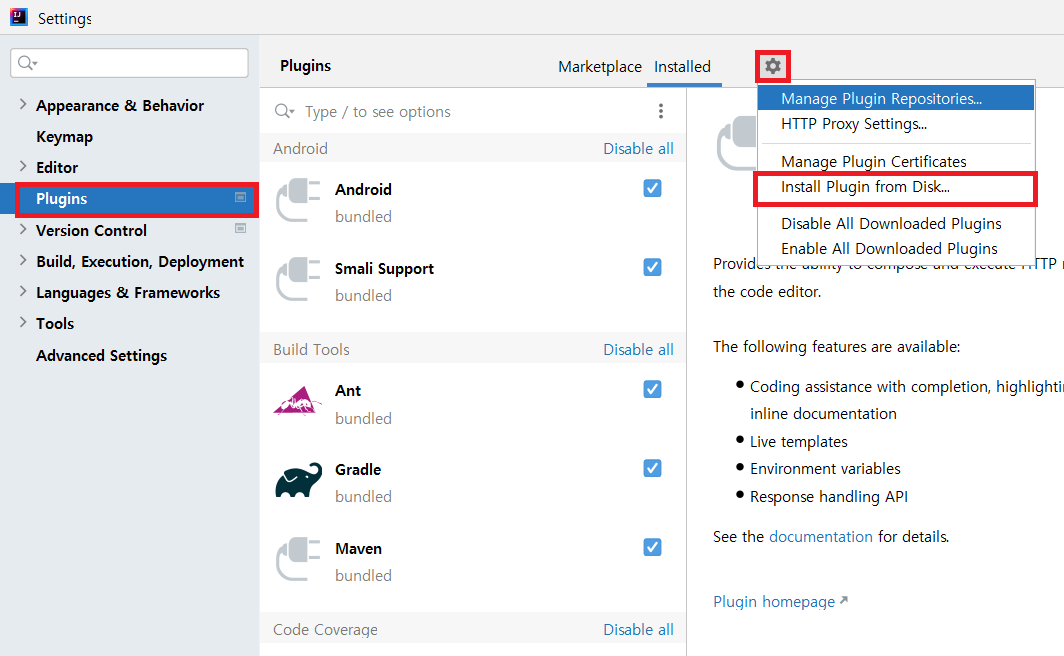Select the Smali Support plugin name
The height and width of the screenshot is (656, 1064).
[384, 269]
